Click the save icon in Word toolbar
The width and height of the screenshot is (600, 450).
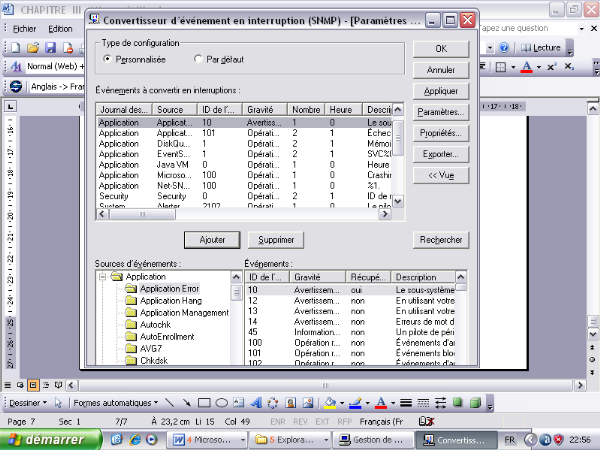(x=50, y=48)
